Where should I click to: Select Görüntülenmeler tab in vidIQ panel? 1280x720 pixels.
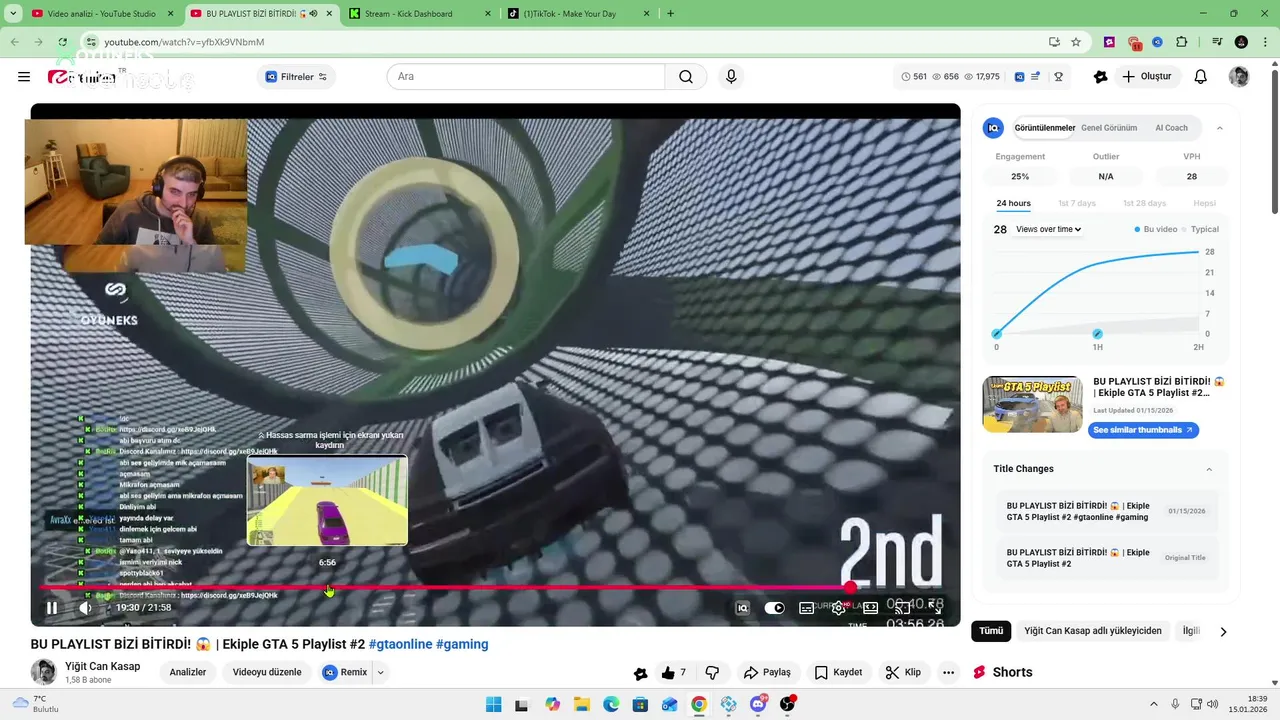tap(1044, 128)
